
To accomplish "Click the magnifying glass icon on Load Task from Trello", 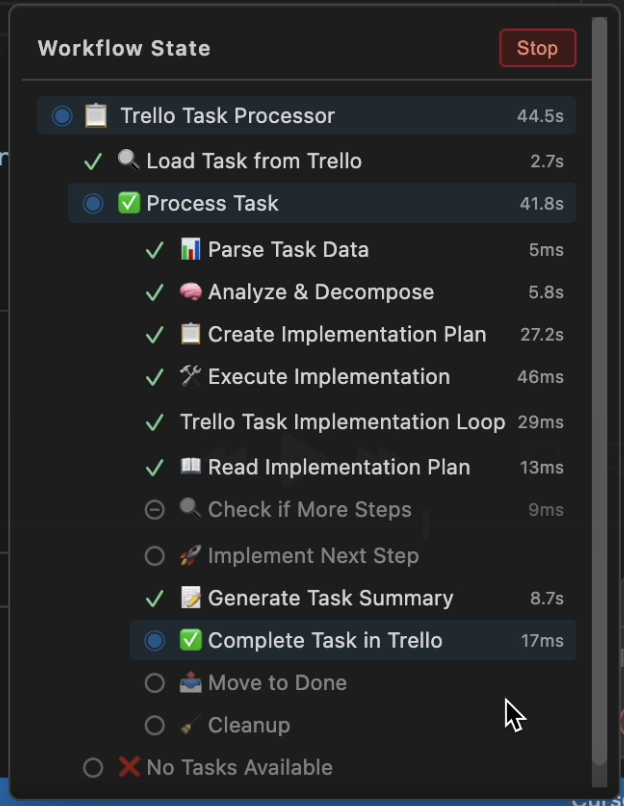I will tap(127, 160).
